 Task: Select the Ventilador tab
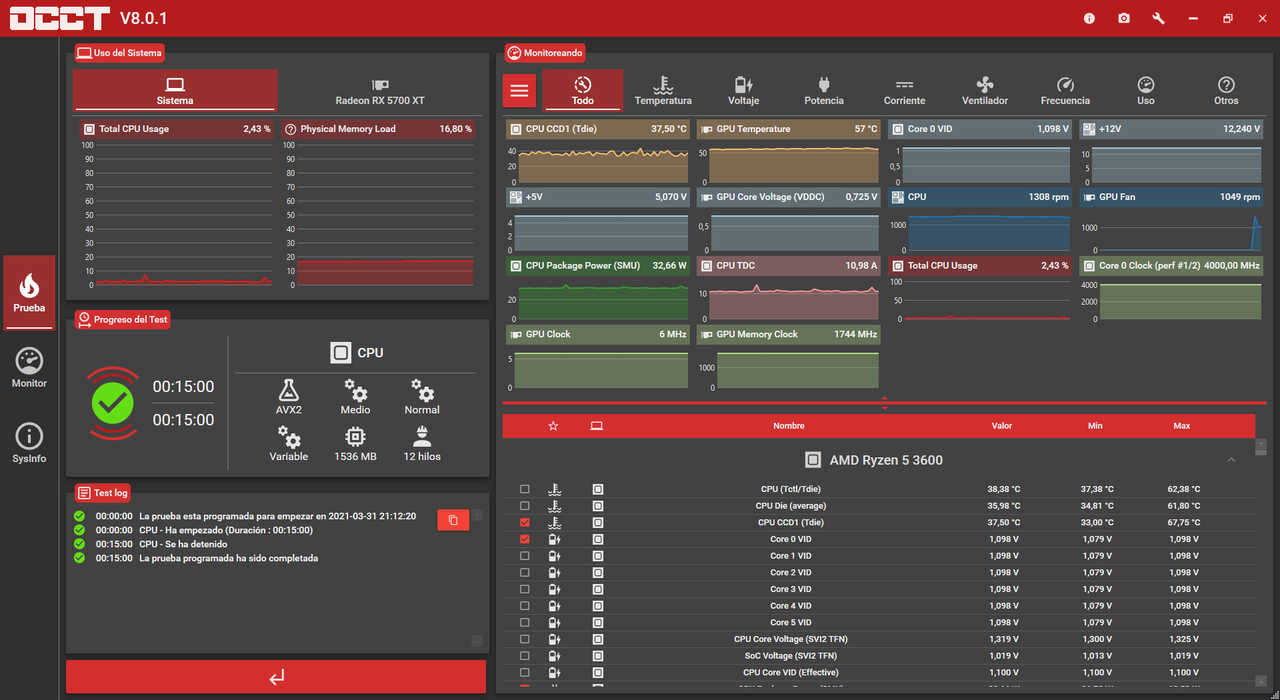coord(985,90)
